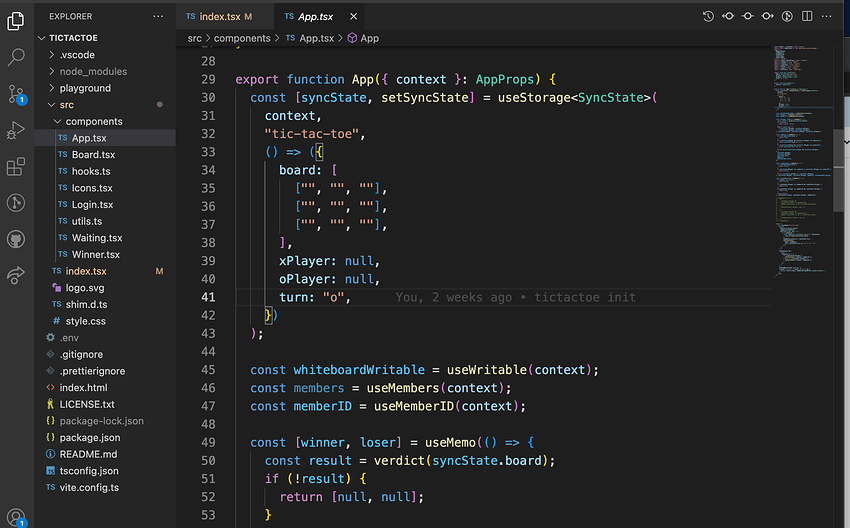The image size is (850, 528).
Task: Open README.md file
Action: [105, 454]
